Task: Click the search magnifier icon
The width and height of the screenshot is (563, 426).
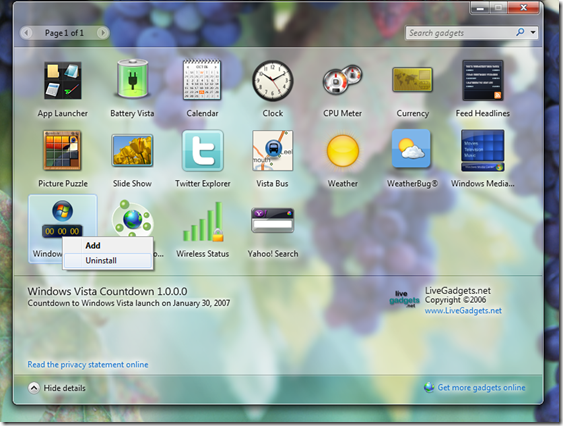Action: pyautogui.click(x=520, y=32)
